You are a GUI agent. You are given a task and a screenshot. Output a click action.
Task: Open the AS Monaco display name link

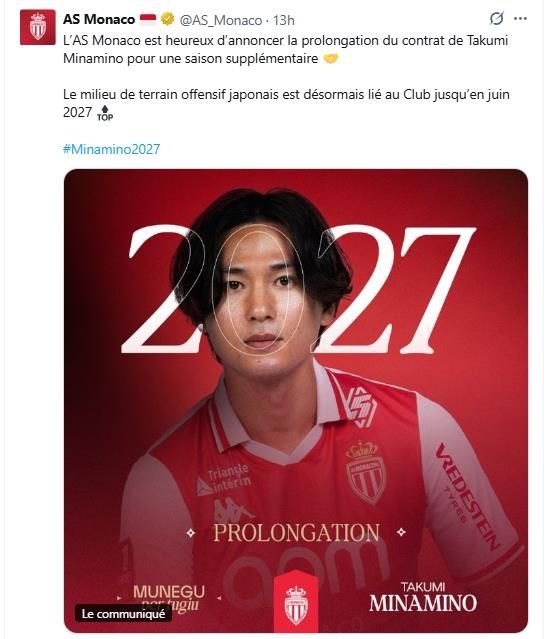click(x=99, y=19)
